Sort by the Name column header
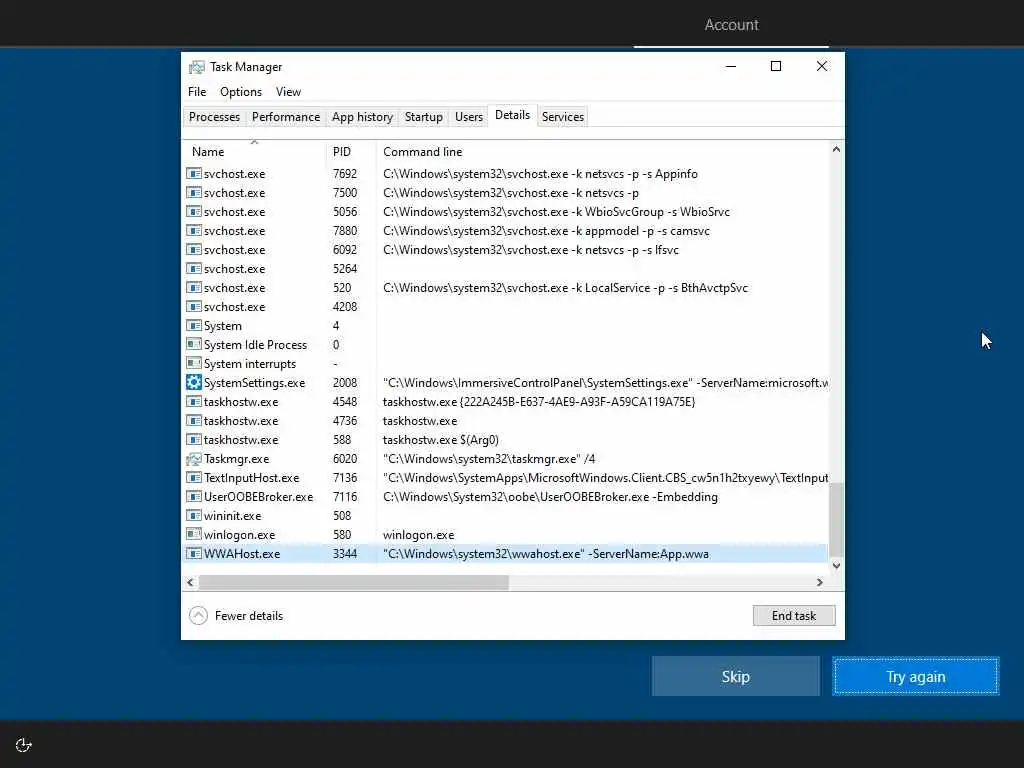 254,152
